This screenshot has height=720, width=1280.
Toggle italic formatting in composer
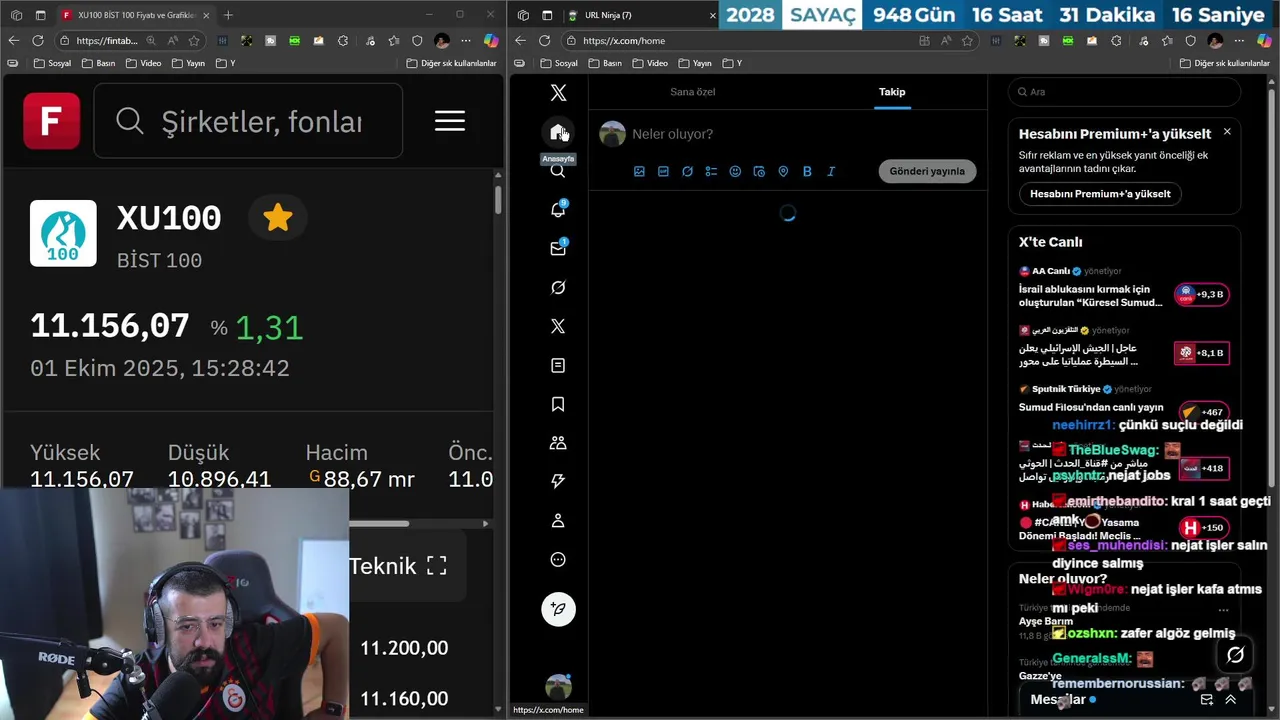(831, 171)
